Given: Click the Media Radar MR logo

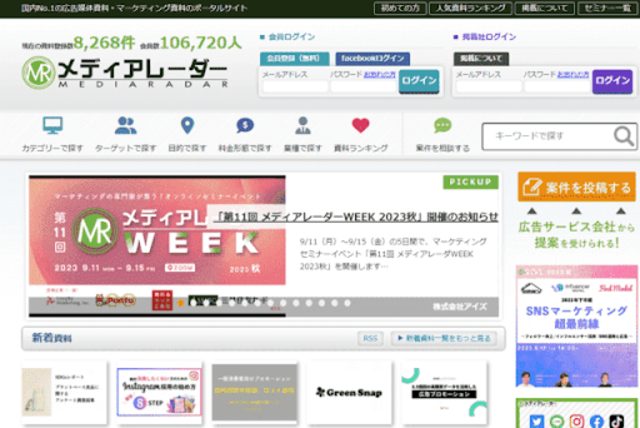Looking at the screenshot, I should click(x=124, y=73).
